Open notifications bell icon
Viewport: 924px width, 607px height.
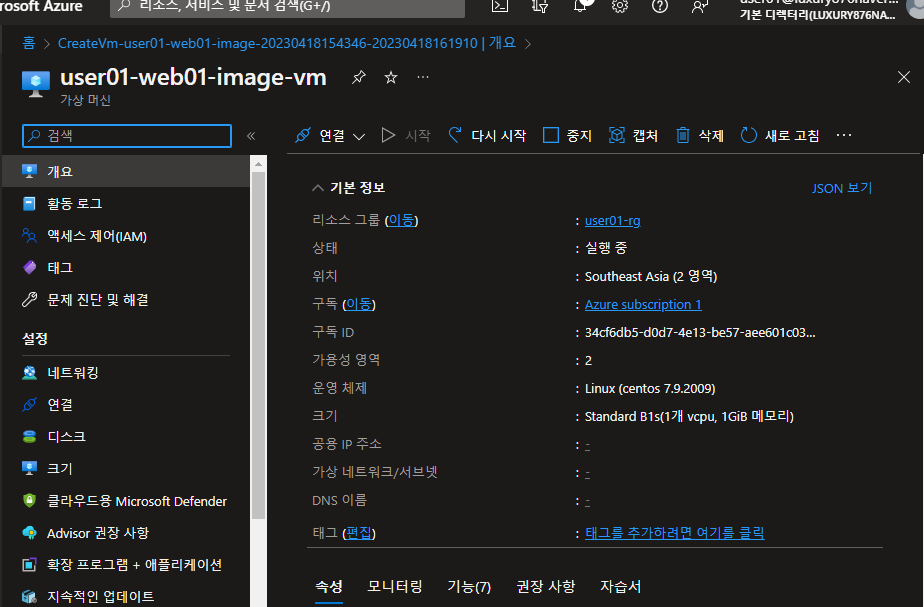(581, 6)
